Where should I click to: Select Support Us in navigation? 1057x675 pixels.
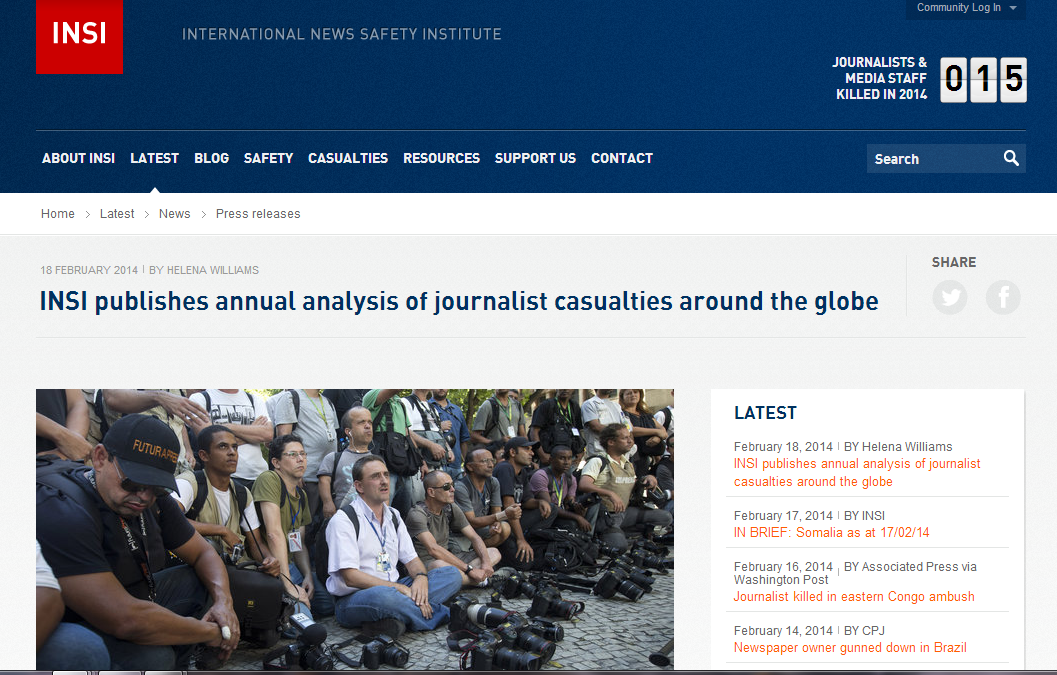tap(535, 158)
